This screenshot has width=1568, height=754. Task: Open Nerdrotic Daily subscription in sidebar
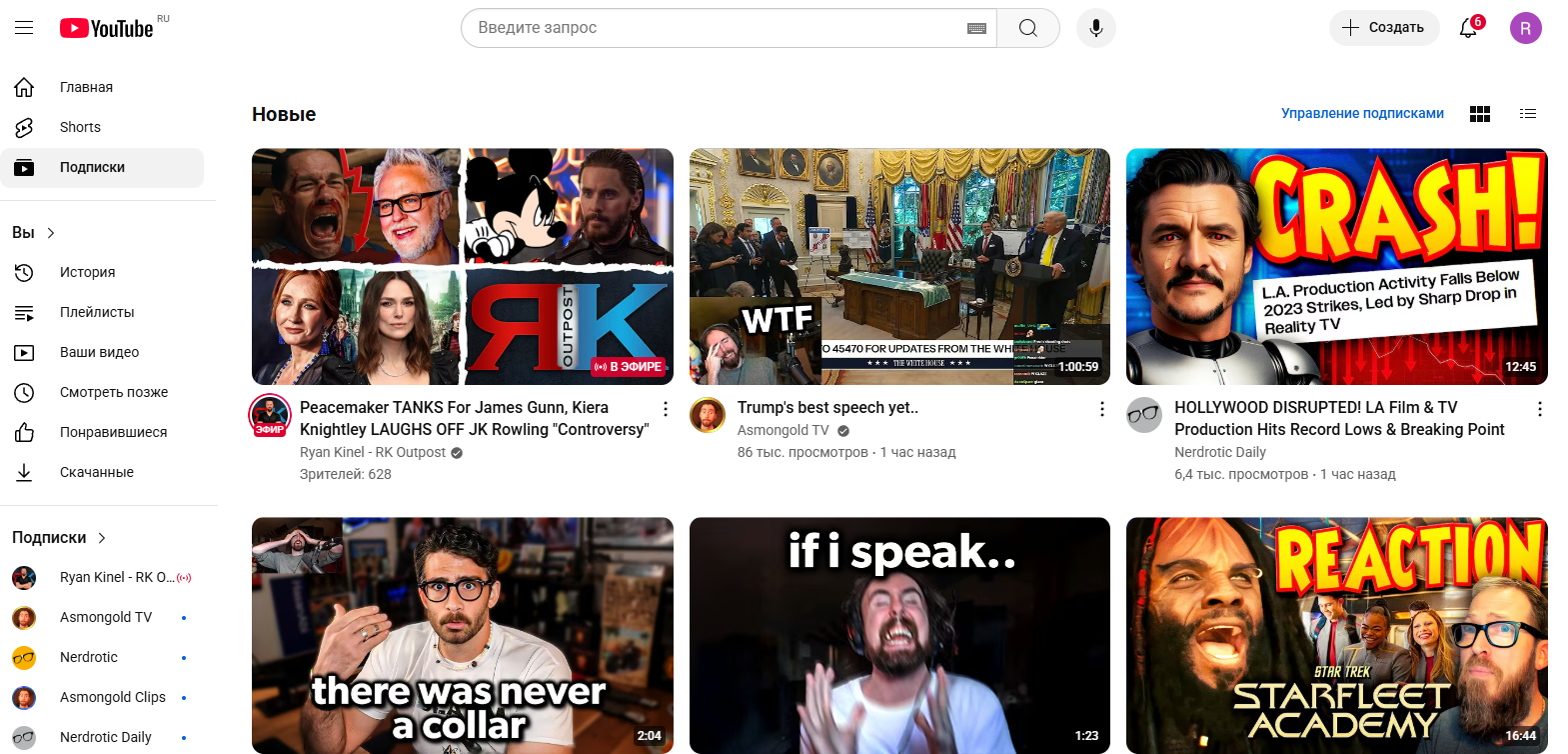[x=102, y=737]
